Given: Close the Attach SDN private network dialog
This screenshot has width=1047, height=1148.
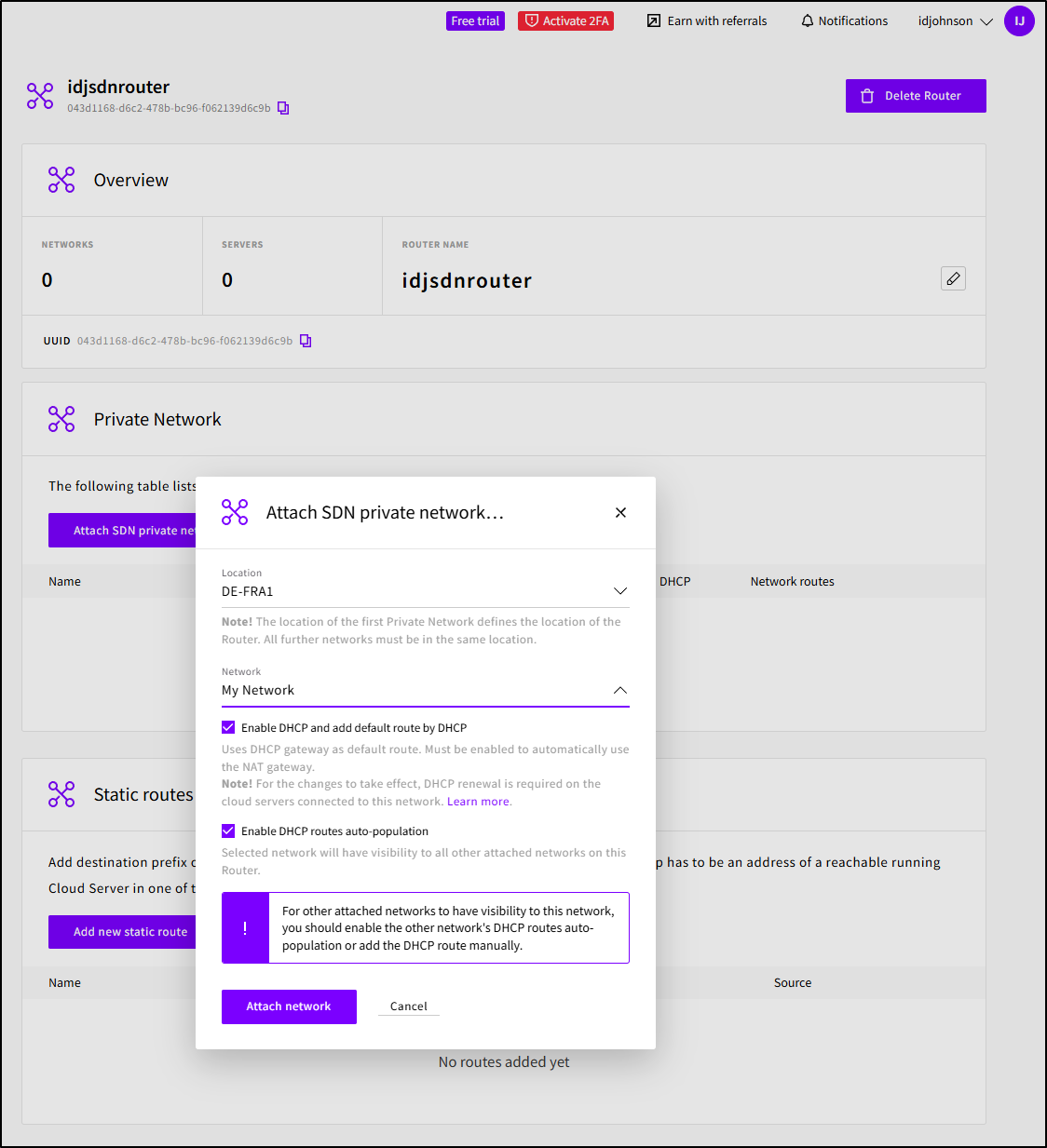Looking at the screenshot, I should coord(620,513).
